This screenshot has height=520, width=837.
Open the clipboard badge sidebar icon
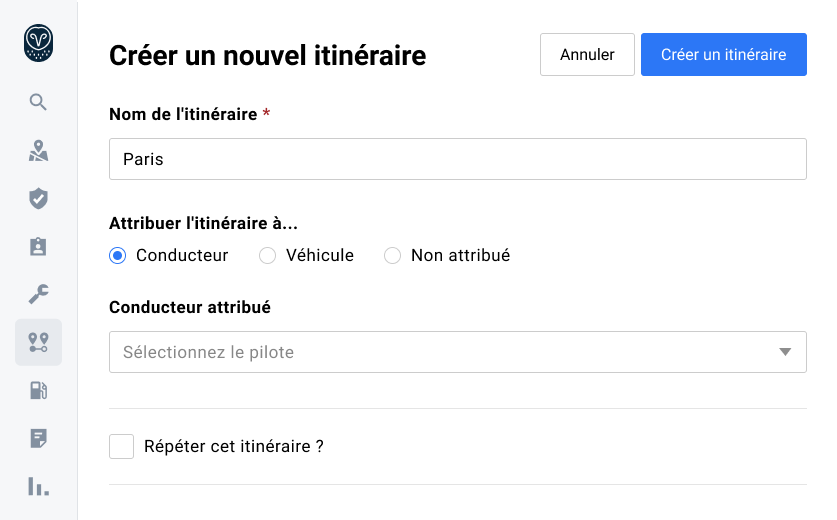click(38, 247)
